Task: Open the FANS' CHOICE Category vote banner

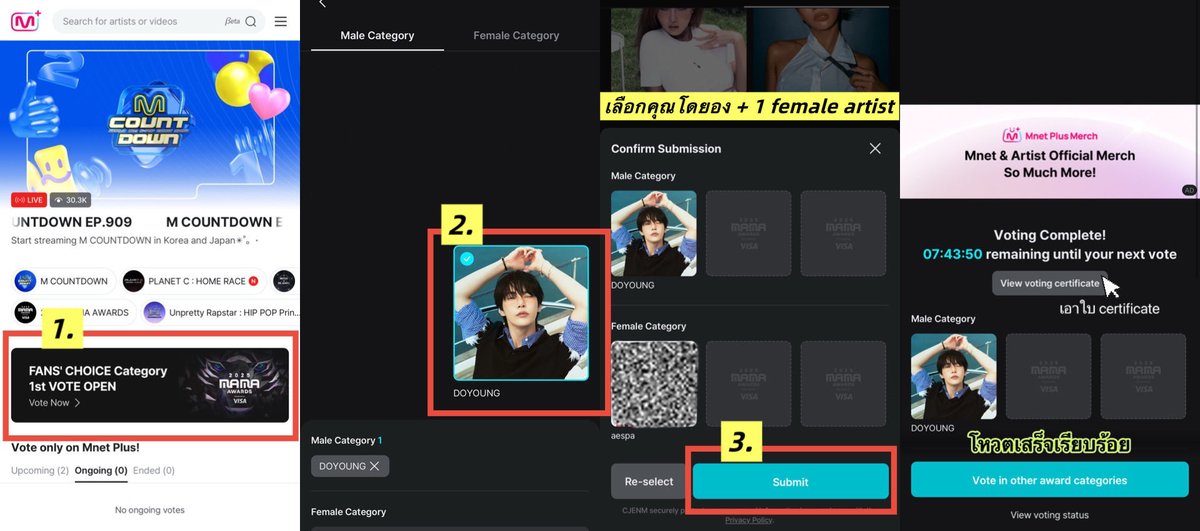Action: [x=150, y=385]
